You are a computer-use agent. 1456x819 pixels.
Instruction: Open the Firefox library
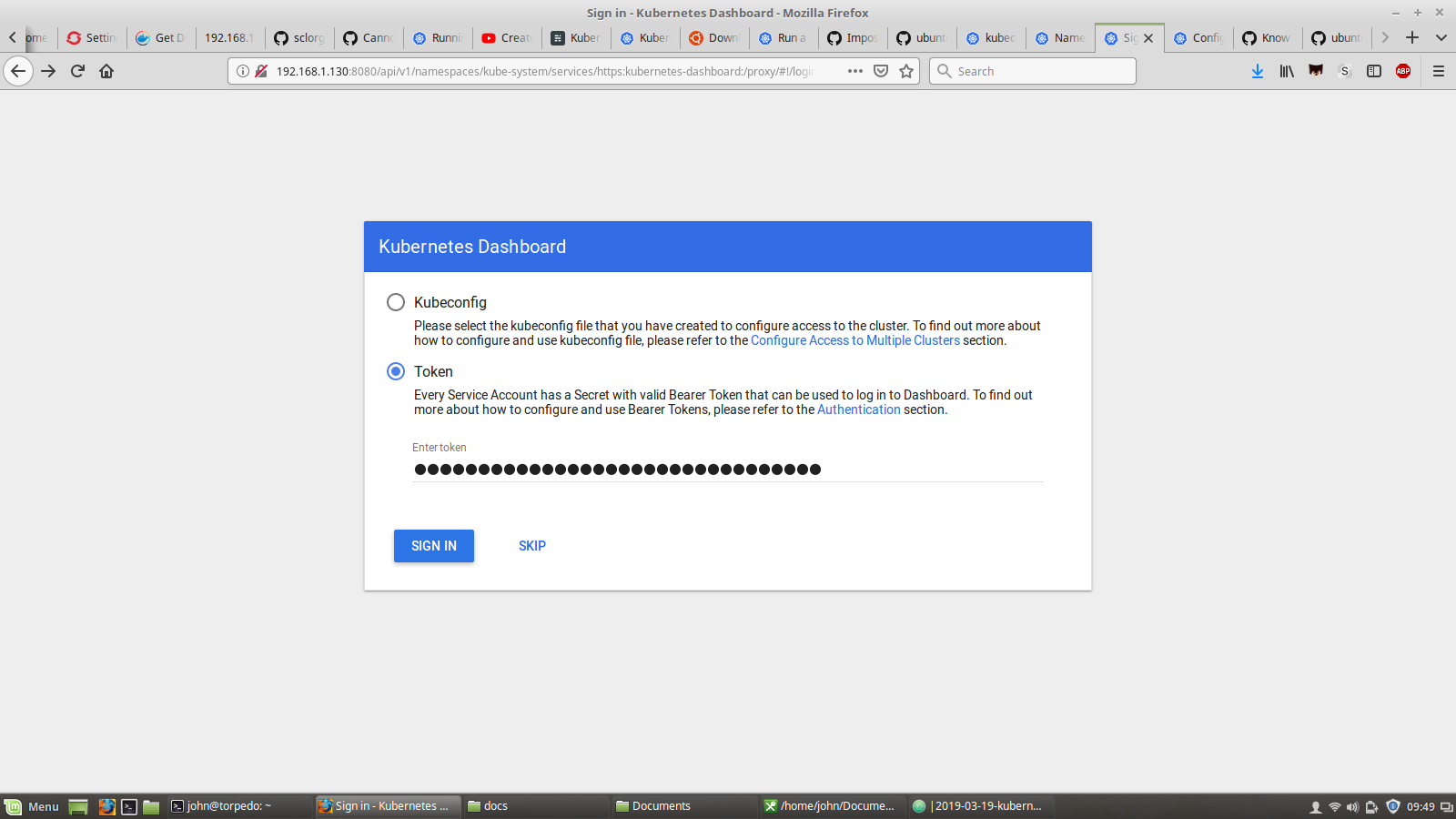[1287, 71]
